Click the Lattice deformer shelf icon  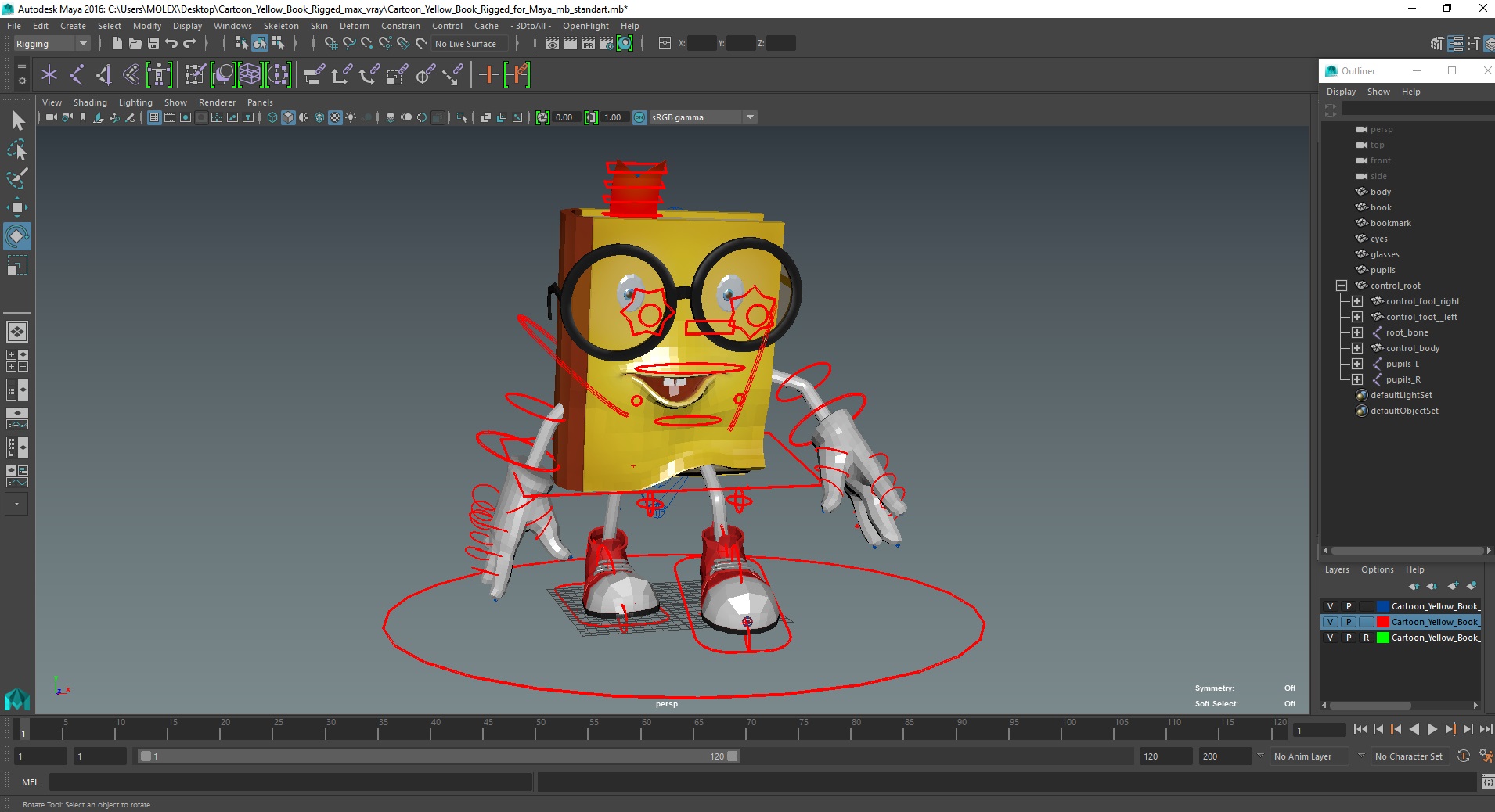(x=250, y=74)
